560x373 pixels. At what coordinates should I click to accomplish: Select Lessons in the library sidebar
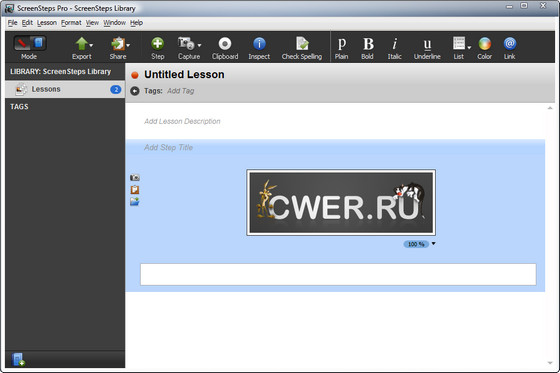pyautogui.click(x=65, y=89)
